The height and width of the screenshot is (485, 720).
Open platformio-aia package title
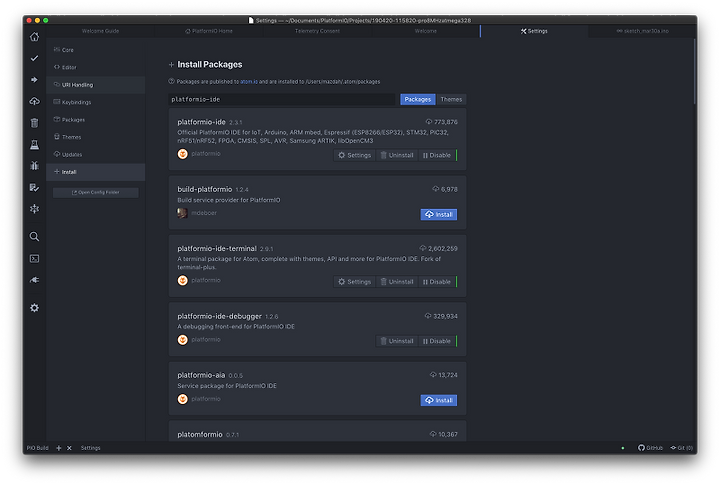point(201,375)
